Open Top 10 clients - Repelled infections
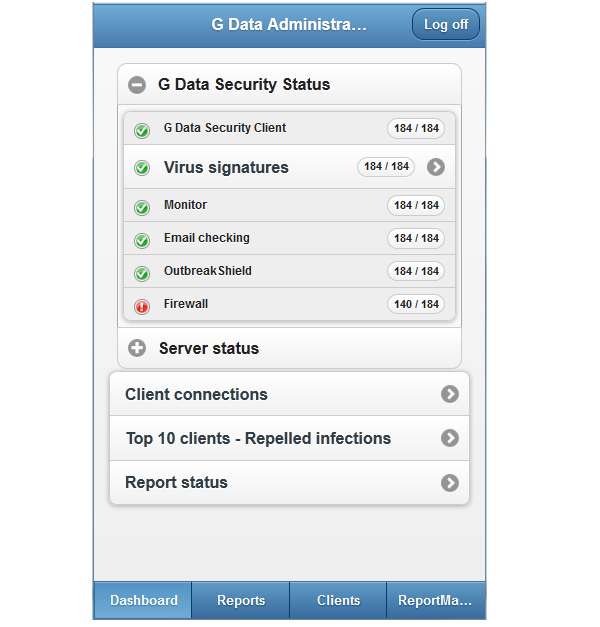Image resolution: width=600 pixels, height=627 pixels. pos(288,438)
